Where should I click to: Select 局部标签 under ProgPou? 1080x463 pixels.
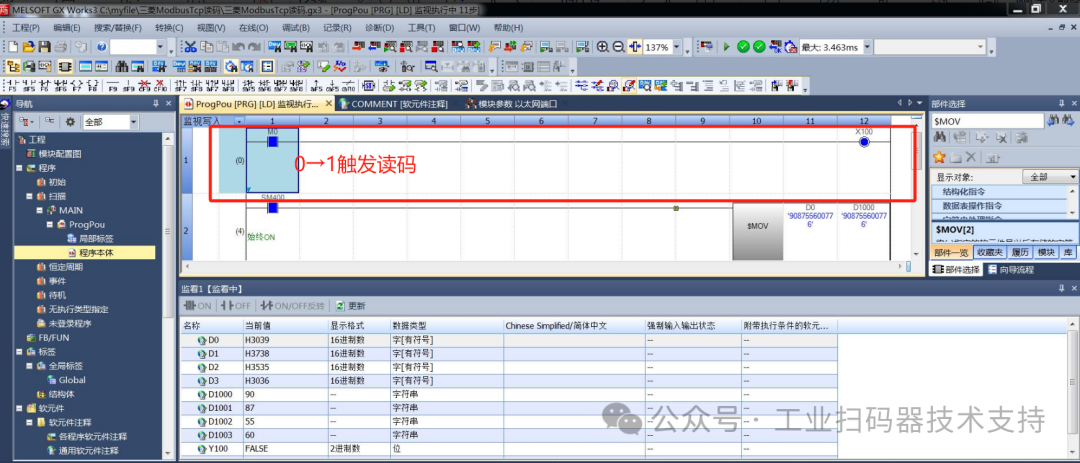tap(90, 238)
